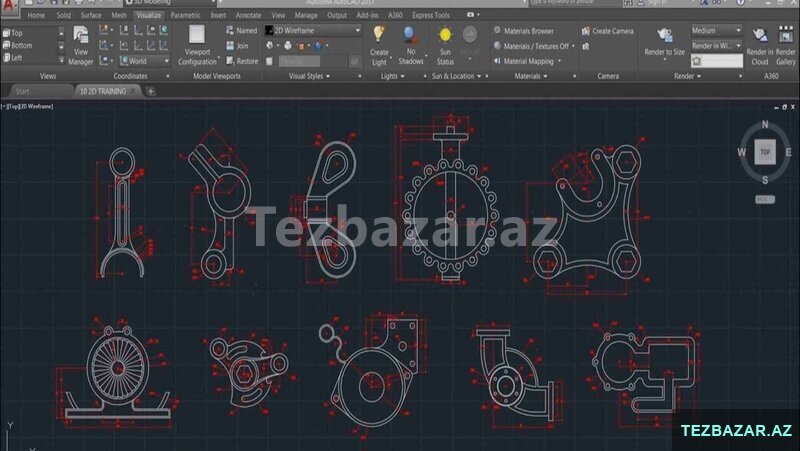Click the TOP face of the ViewCube
This screenshot has height=451, width=800.
click(x=764, y=152)
